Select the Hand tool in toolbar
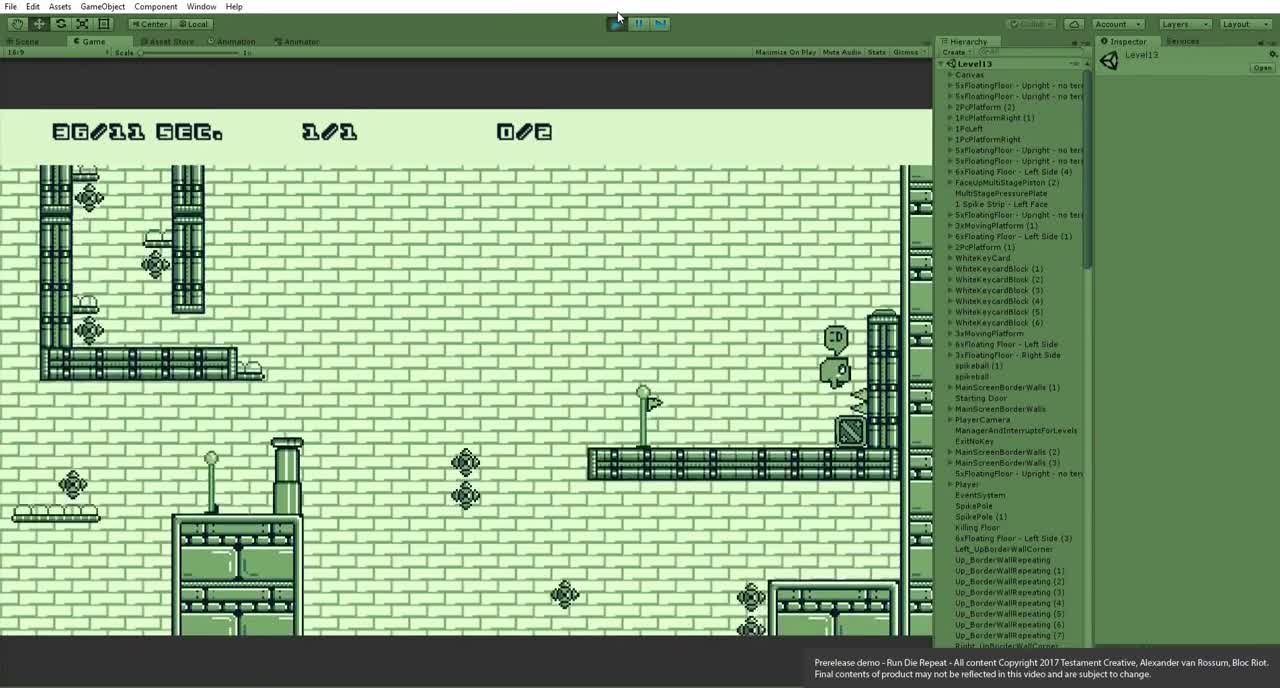This screenshot has width=1280, height=688. 17,24
